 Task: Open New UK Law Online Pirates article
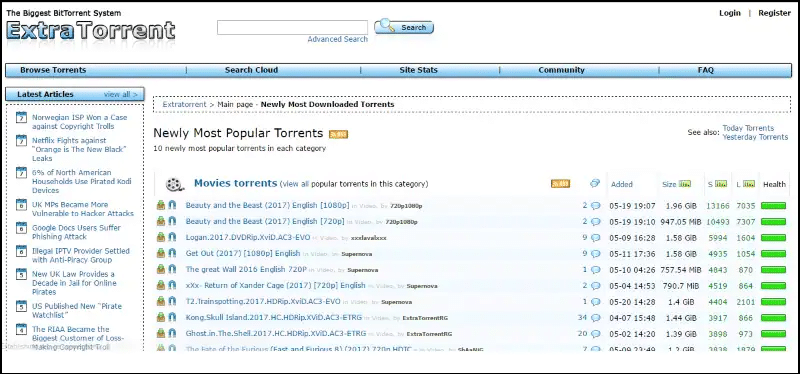pos(74,283)
